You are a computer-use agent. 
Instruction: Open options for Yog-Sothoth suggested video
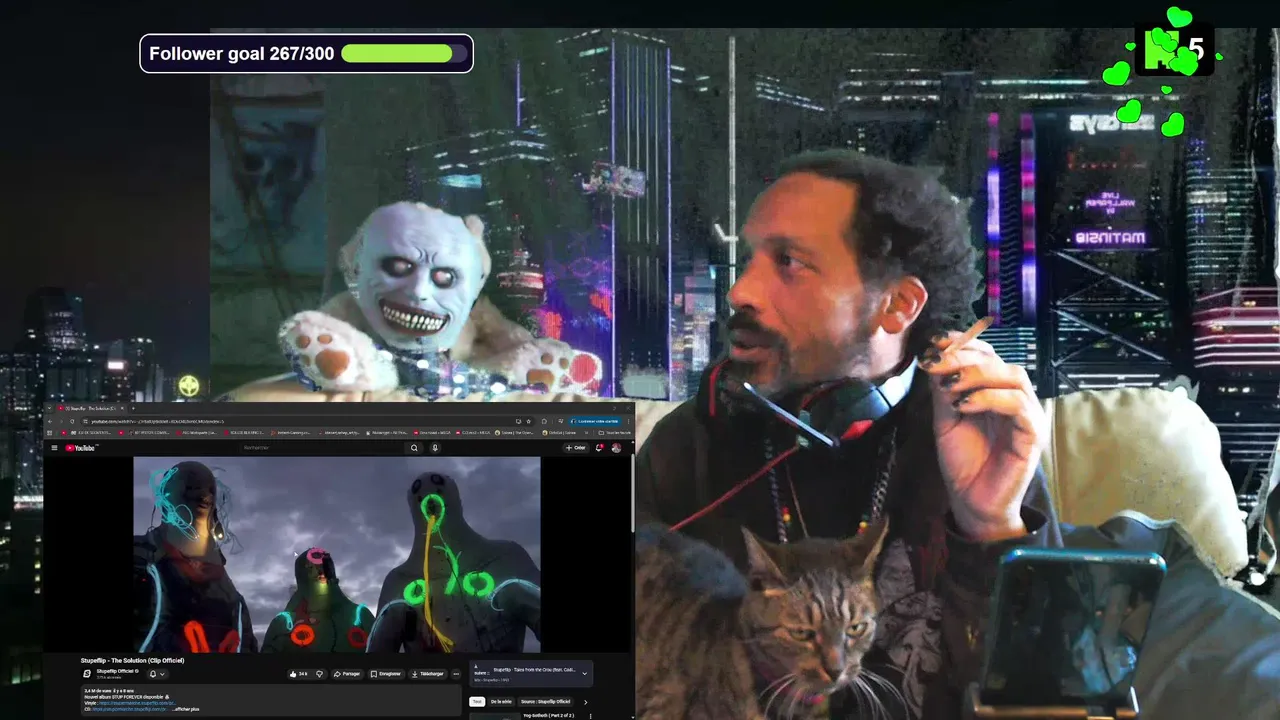coord(591,716)
